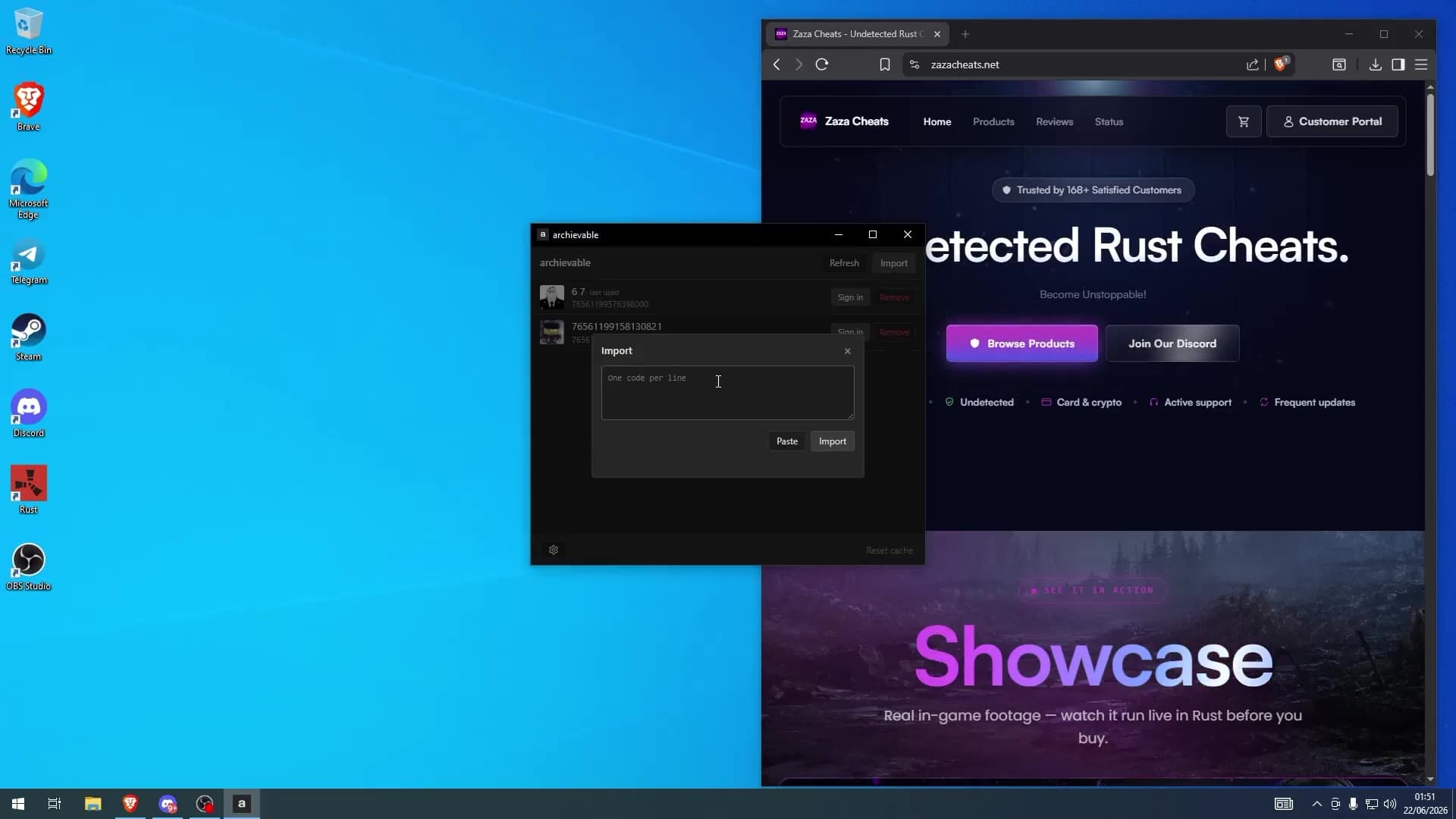Screen dimensions: 1456x819
Task: Open the Reviews nav item
Action: (1055, 121)
